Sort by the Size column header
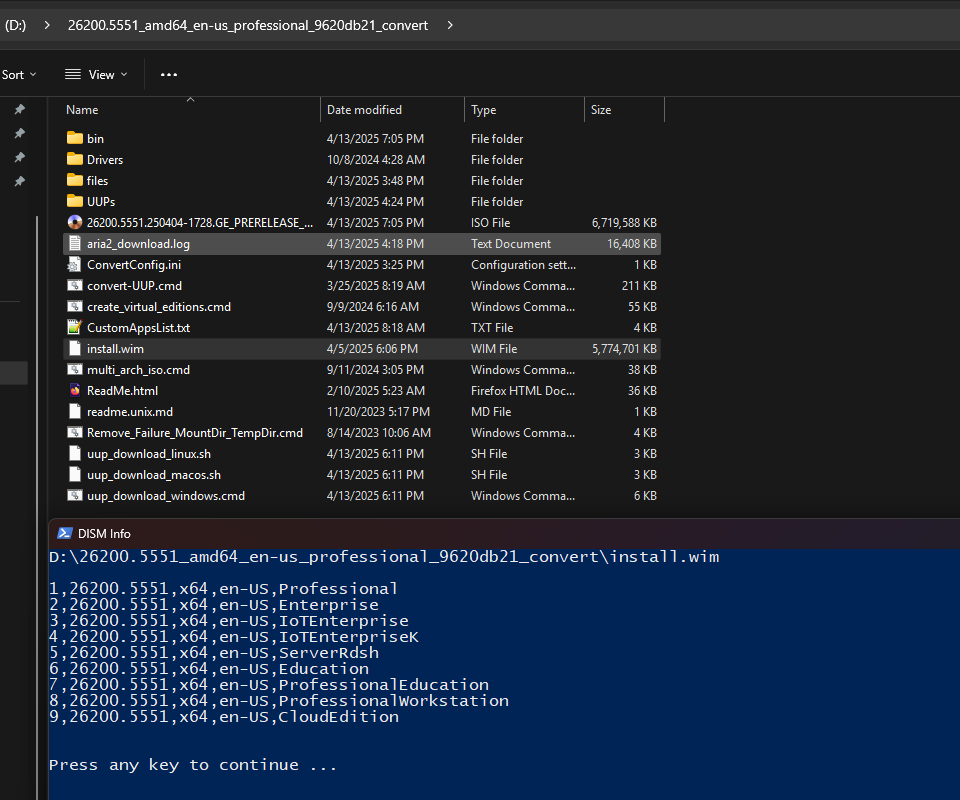Screen dimensions: 960x800 point(624,110)
